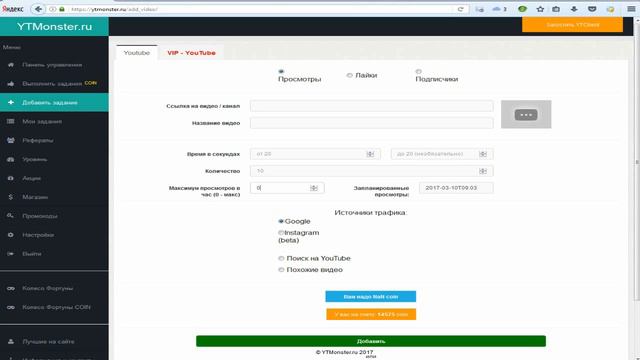Open Мои задания list icon in sidebar
Screen dimensions: 640x360
click(x=11, y=121)
